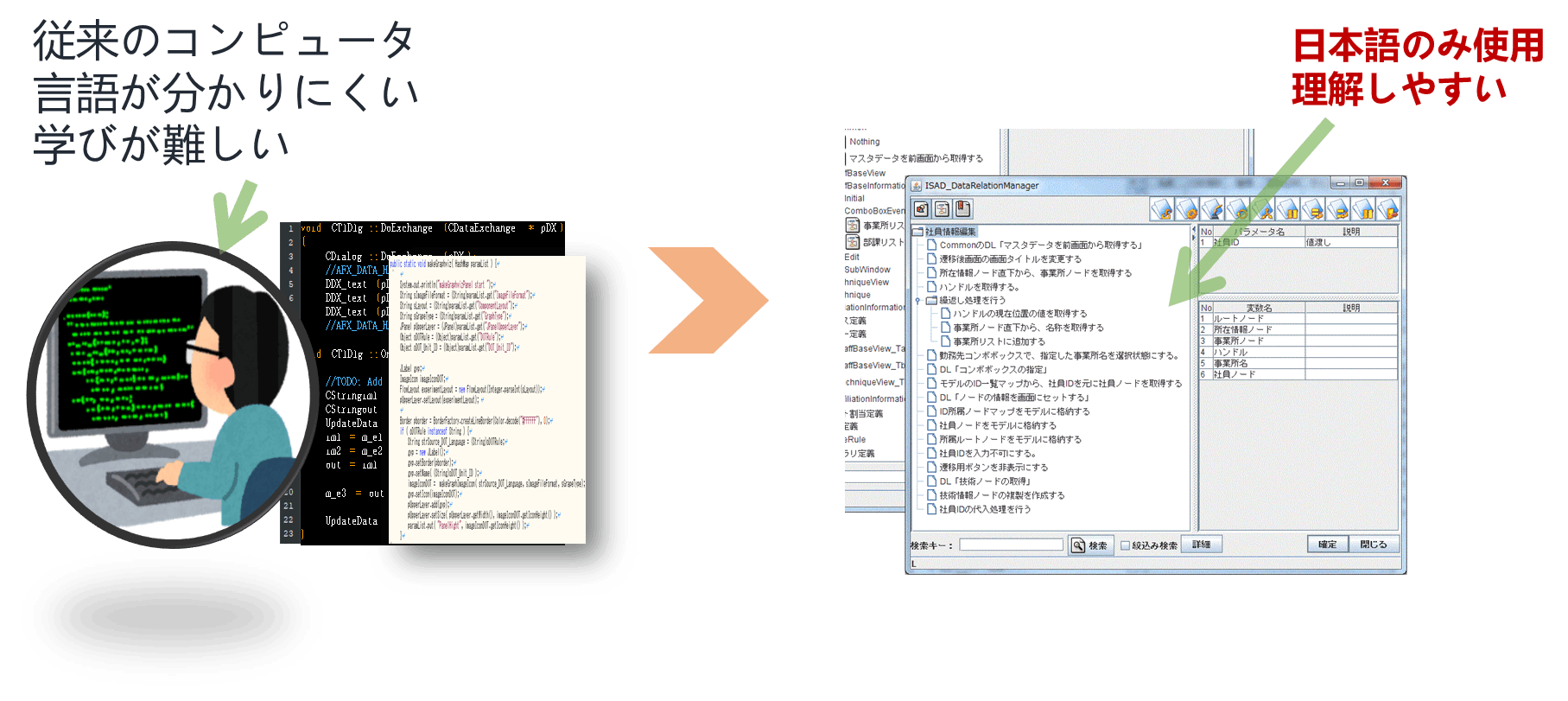Click the SubWindow entry in background window

coord(867,270)
